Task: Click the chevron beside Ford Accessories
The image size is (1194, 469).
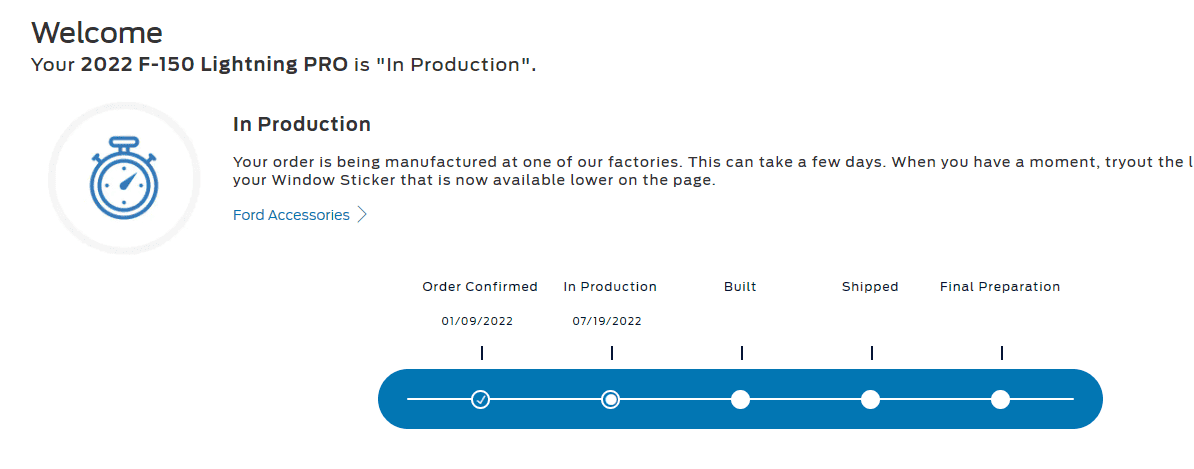Action: point(362,215)
